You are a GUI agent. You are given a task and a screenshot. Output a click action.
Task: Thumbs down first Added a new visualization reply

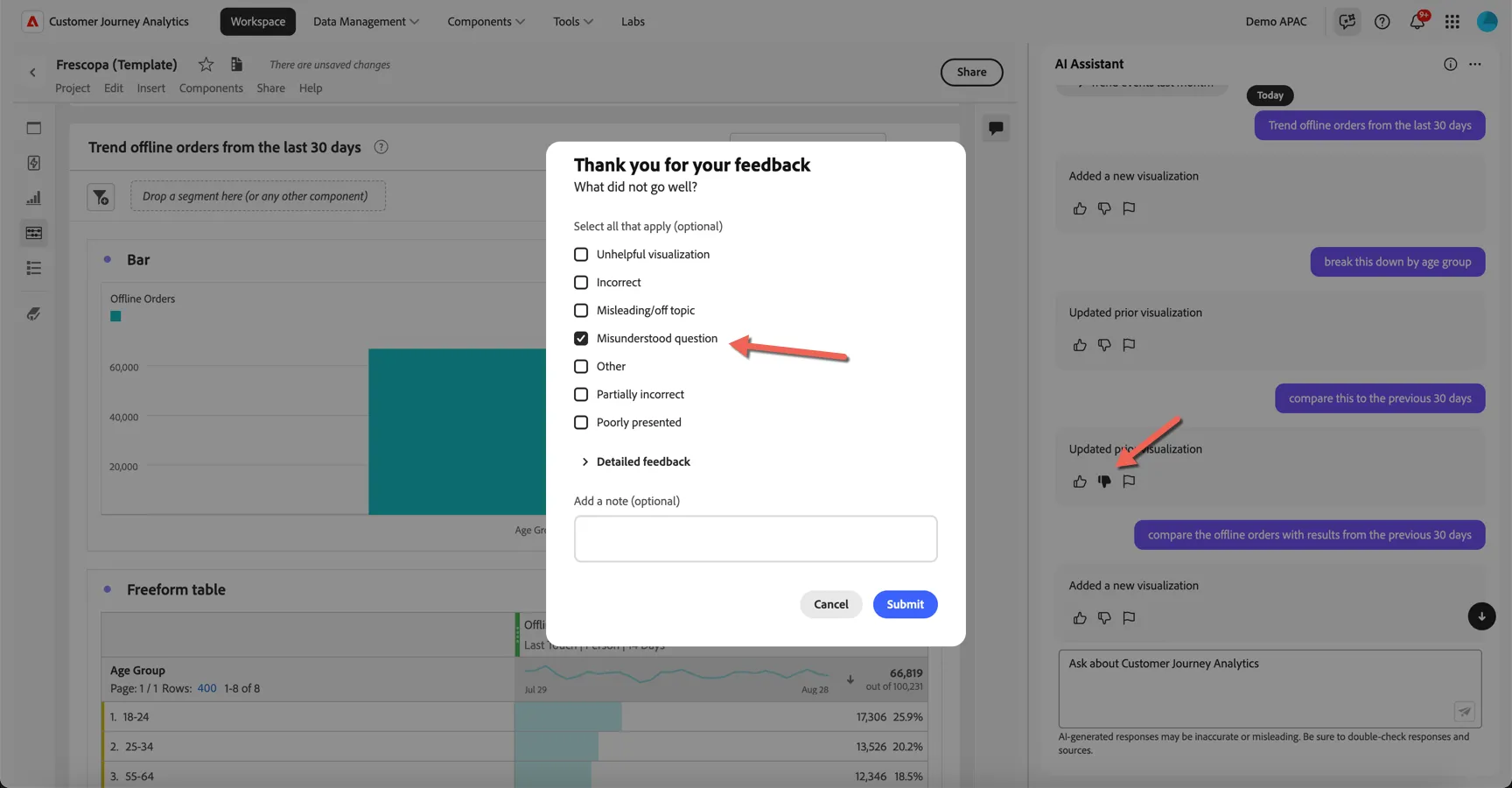click(x=1104, y=208)
